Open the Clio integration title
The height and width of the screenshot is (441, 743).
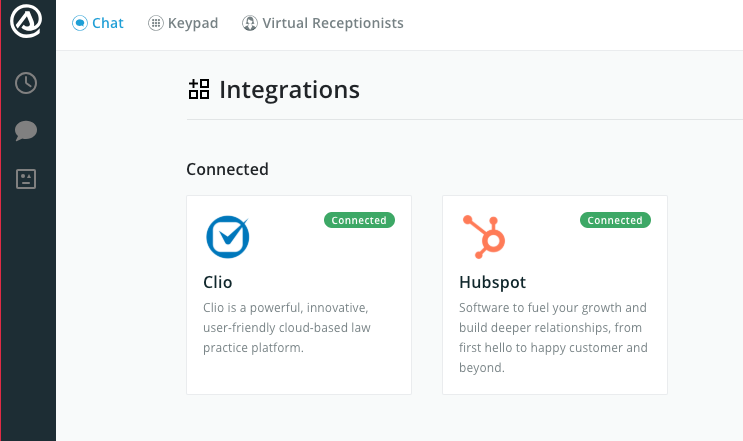coord(217,282)
